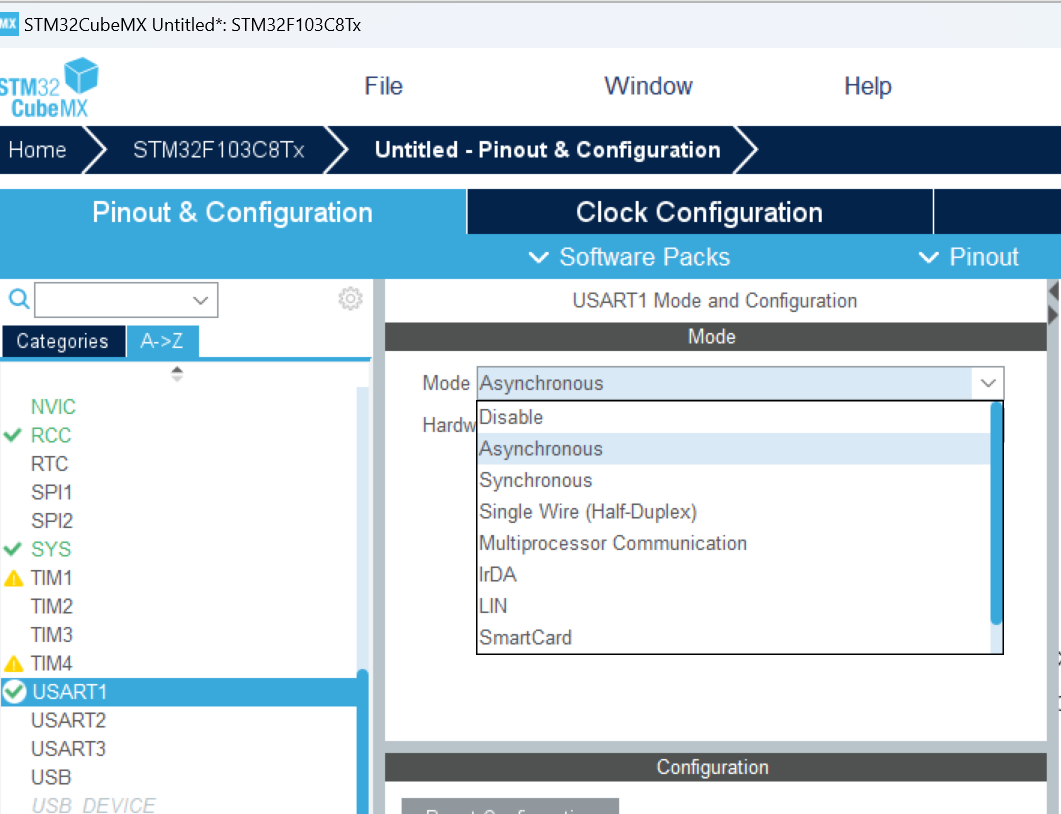
Task: Click the peripheral list vertical scrollbar
Action: pos(362,741)
